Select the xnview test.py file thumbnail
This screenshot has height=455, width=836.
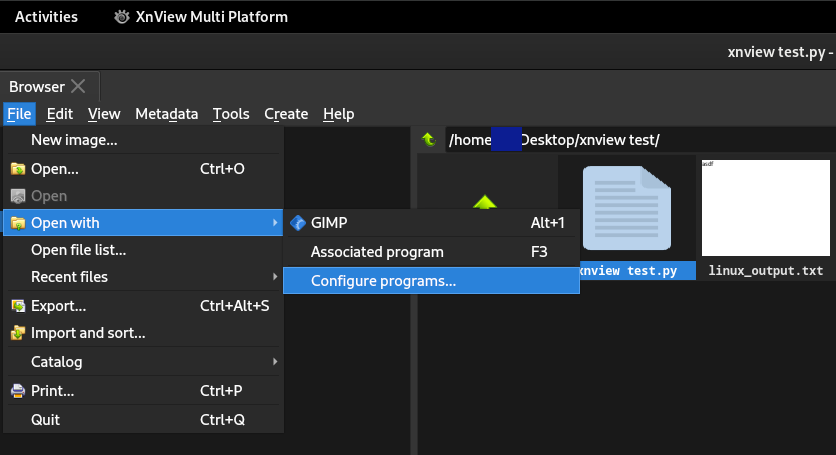point(626,208)
